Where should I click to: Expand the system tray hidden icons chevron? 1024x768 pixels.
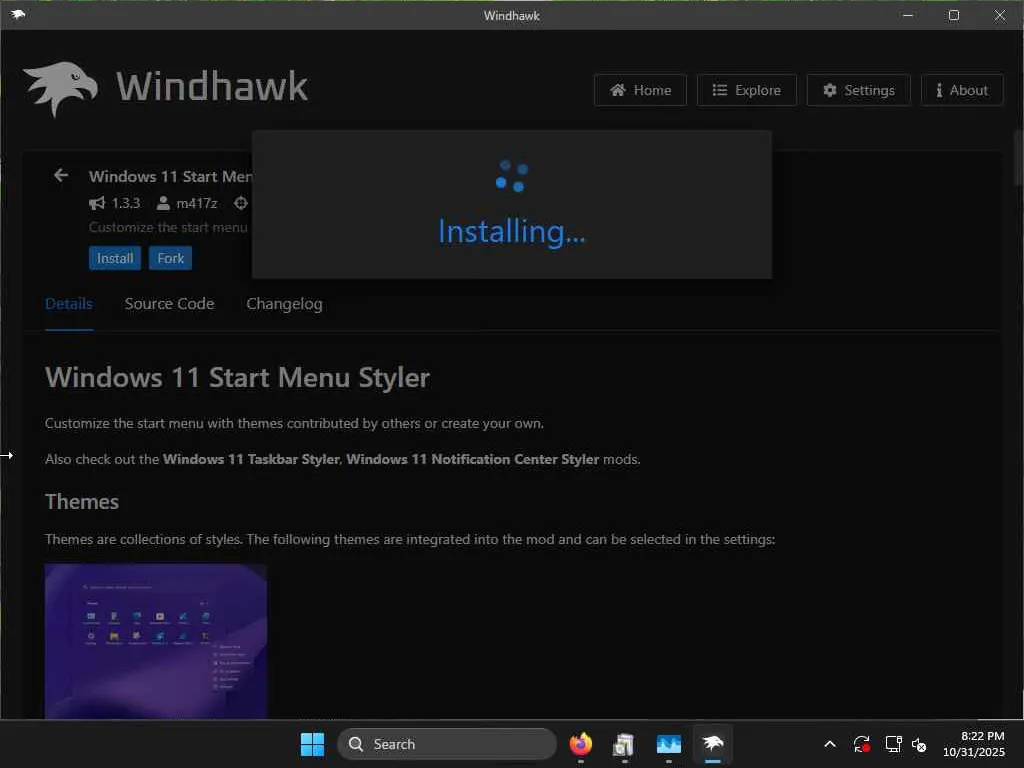point(830,744)
